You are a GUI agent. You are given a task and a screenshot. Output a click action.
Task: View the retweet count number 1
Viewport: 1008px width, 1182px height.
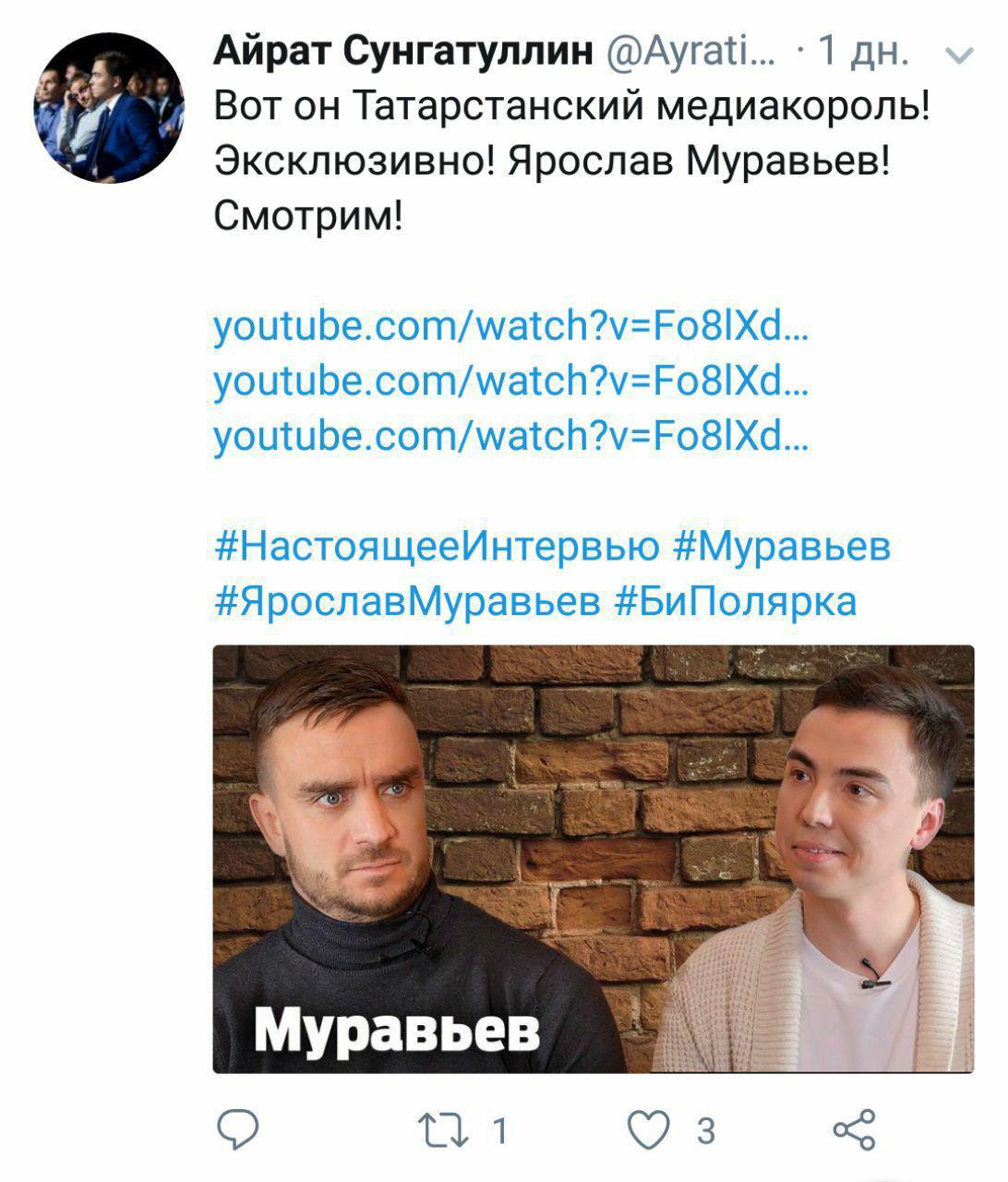499,1131
